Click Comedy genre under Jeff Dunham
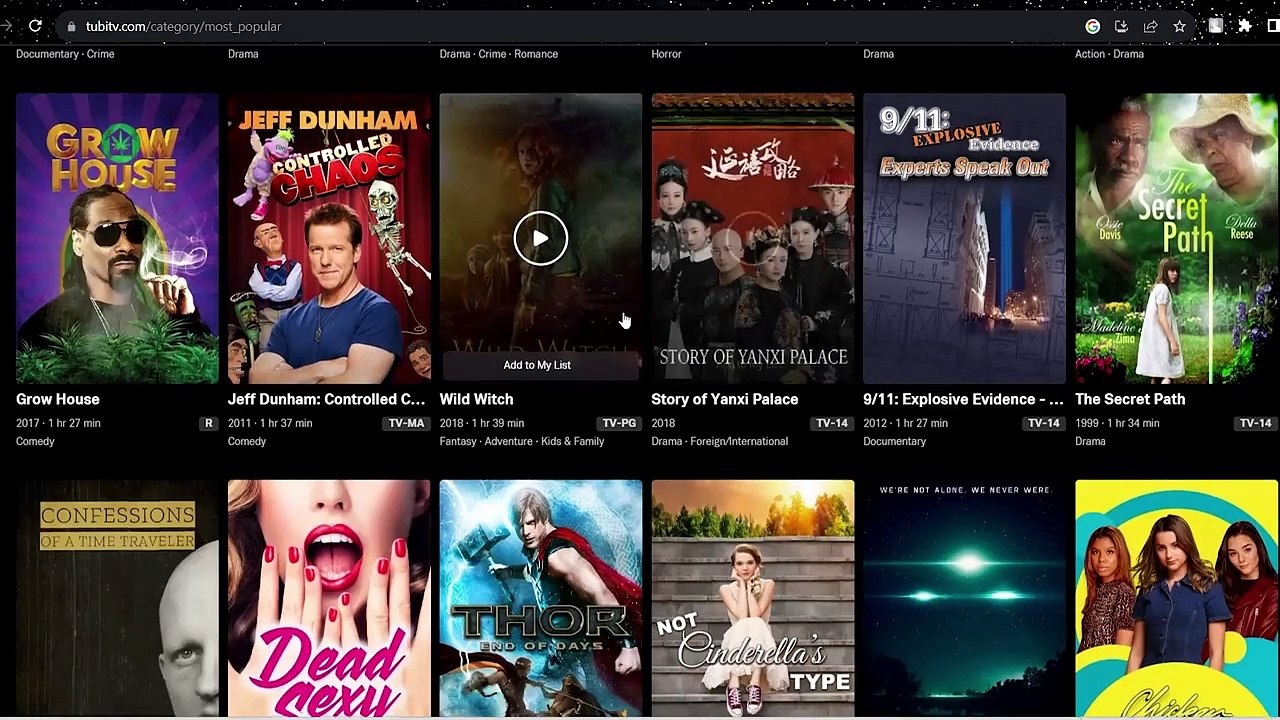1280x720 pixels. (247, 441)
